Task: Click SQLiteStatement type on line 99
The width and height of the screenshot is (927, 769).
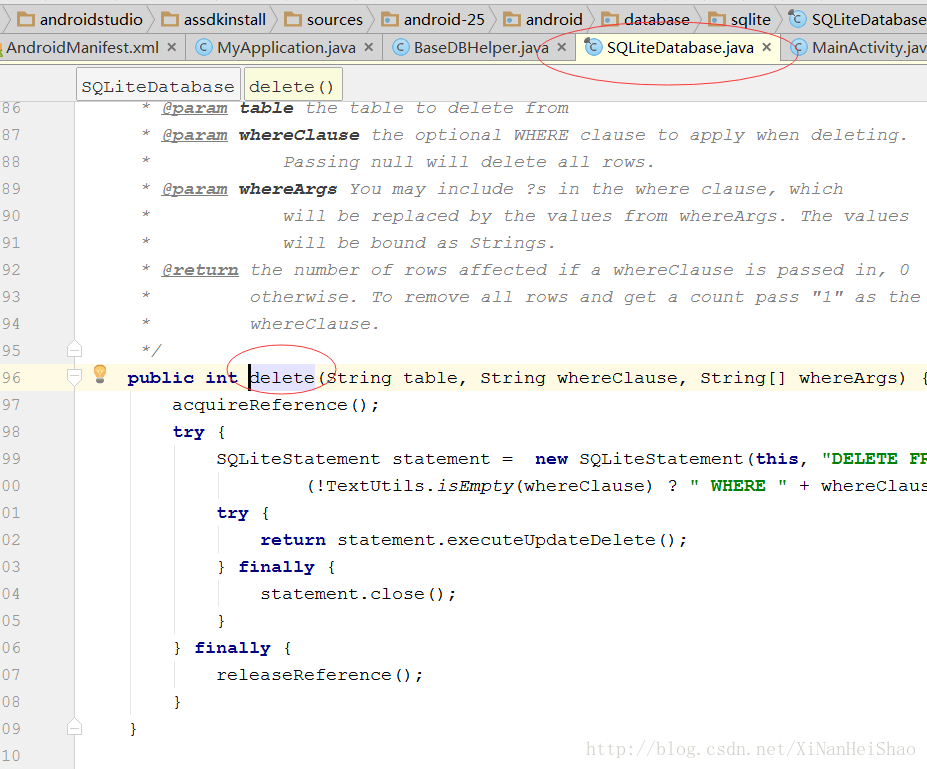Action: click(x=298, y=459)
